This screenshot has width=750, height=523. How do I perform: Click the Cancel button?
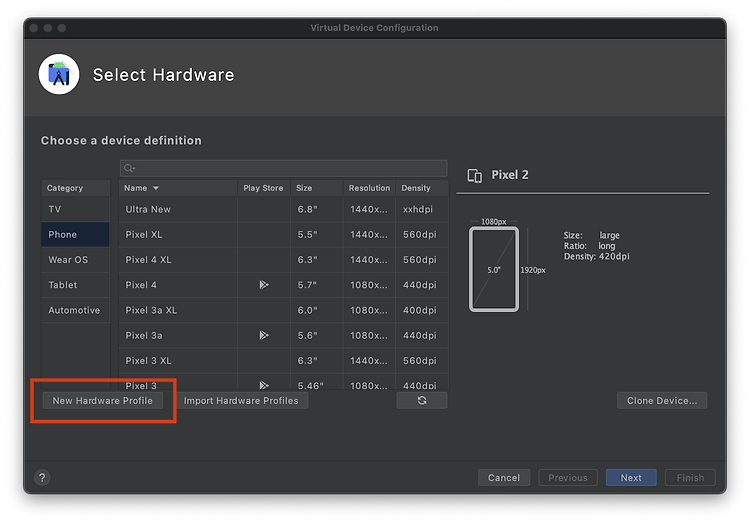click(504, 478)
